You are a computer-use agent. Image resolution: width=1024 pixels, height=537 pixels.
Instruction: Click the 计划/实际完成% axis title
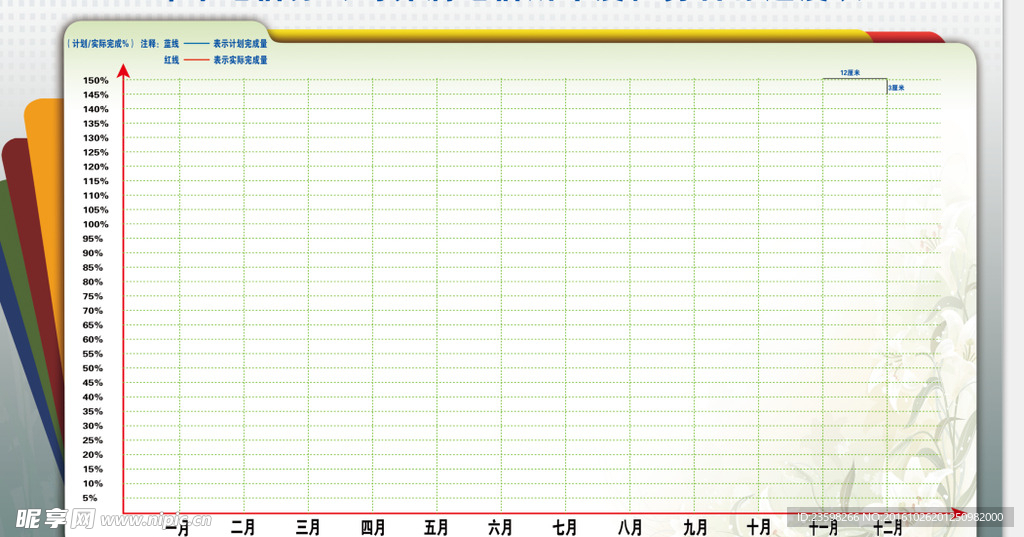(100, 44)
